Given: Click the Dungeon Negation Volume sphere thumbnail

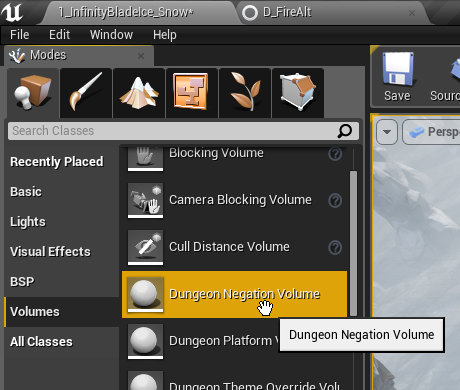Looking at the screenshot, I should (145, 294).
